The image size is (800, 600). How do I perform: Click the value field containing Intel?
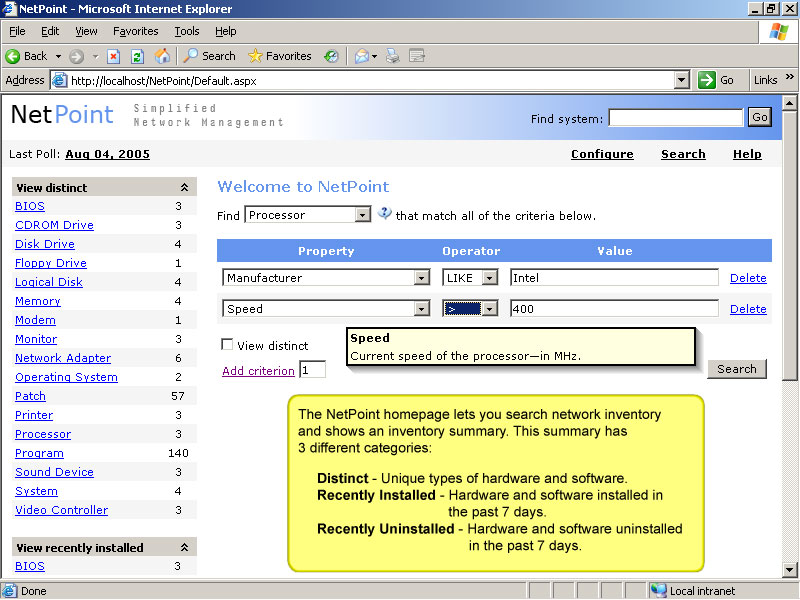pyautogui.click(x=614, y=278)
